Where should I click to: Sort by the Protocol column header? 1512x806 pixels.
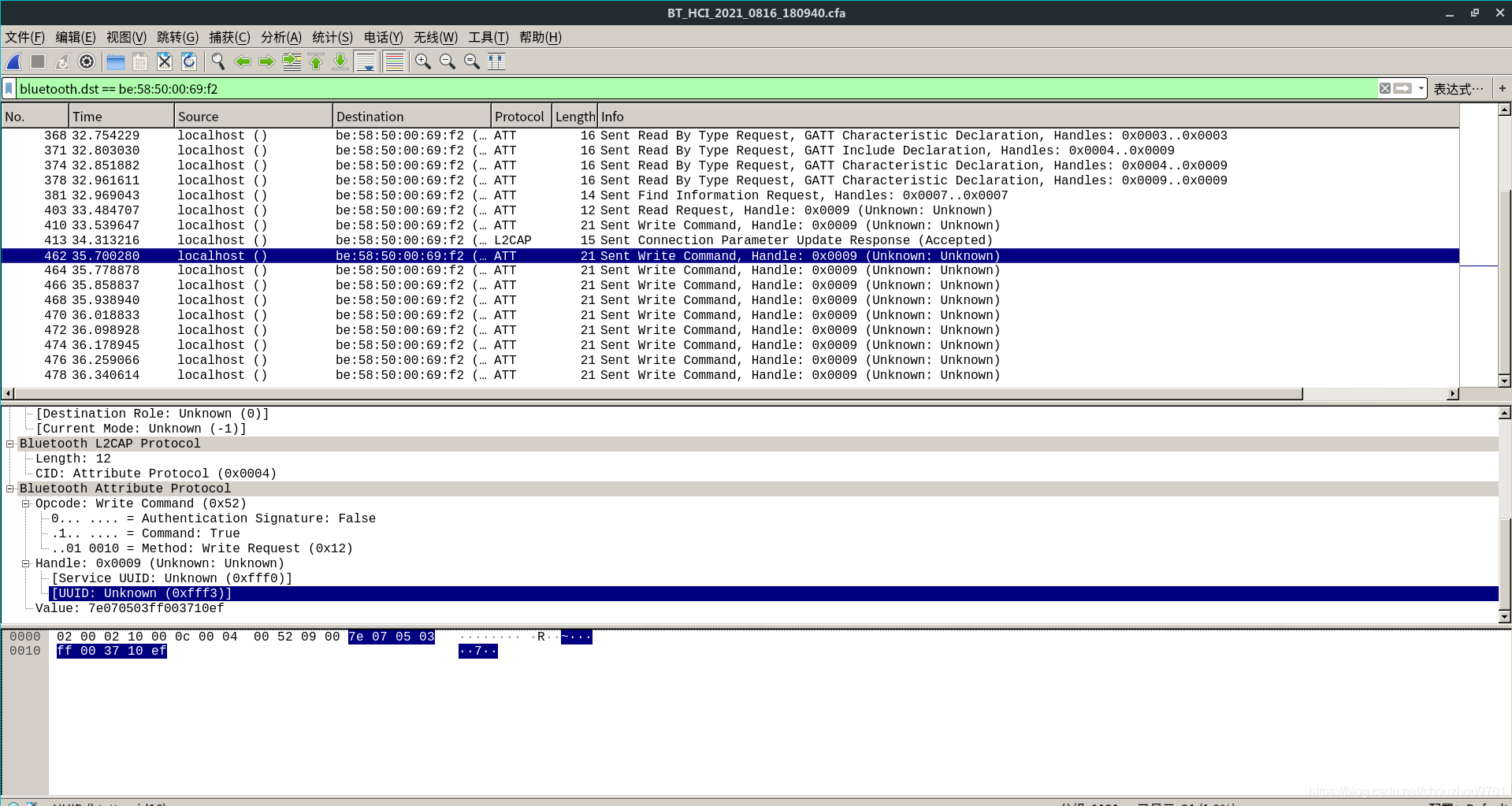521,116
